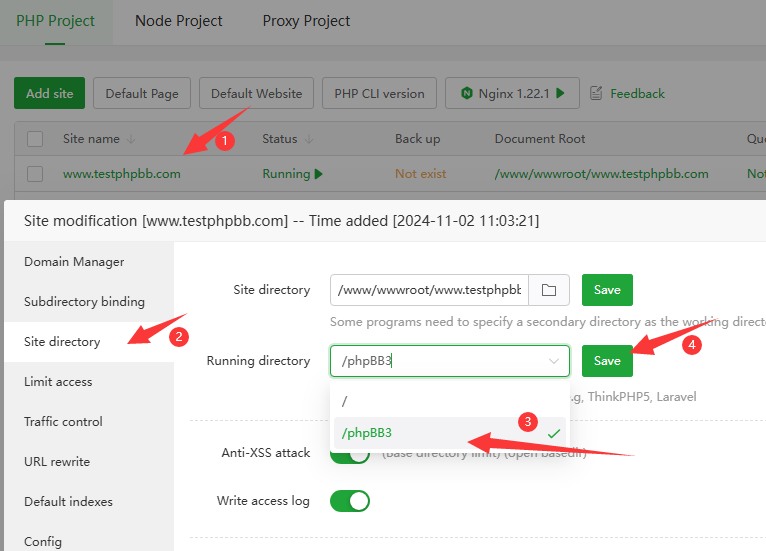Viewport: 766px width, 551px height.
Task: Toggle the Anti-XSS attack switch
Action: [350, 455]
